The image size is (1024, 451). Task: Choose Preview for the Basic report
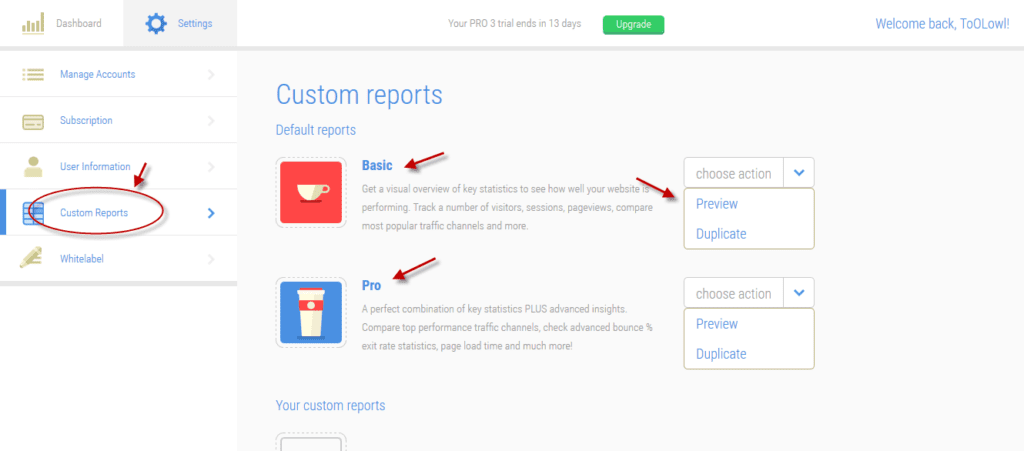point(716,204)
